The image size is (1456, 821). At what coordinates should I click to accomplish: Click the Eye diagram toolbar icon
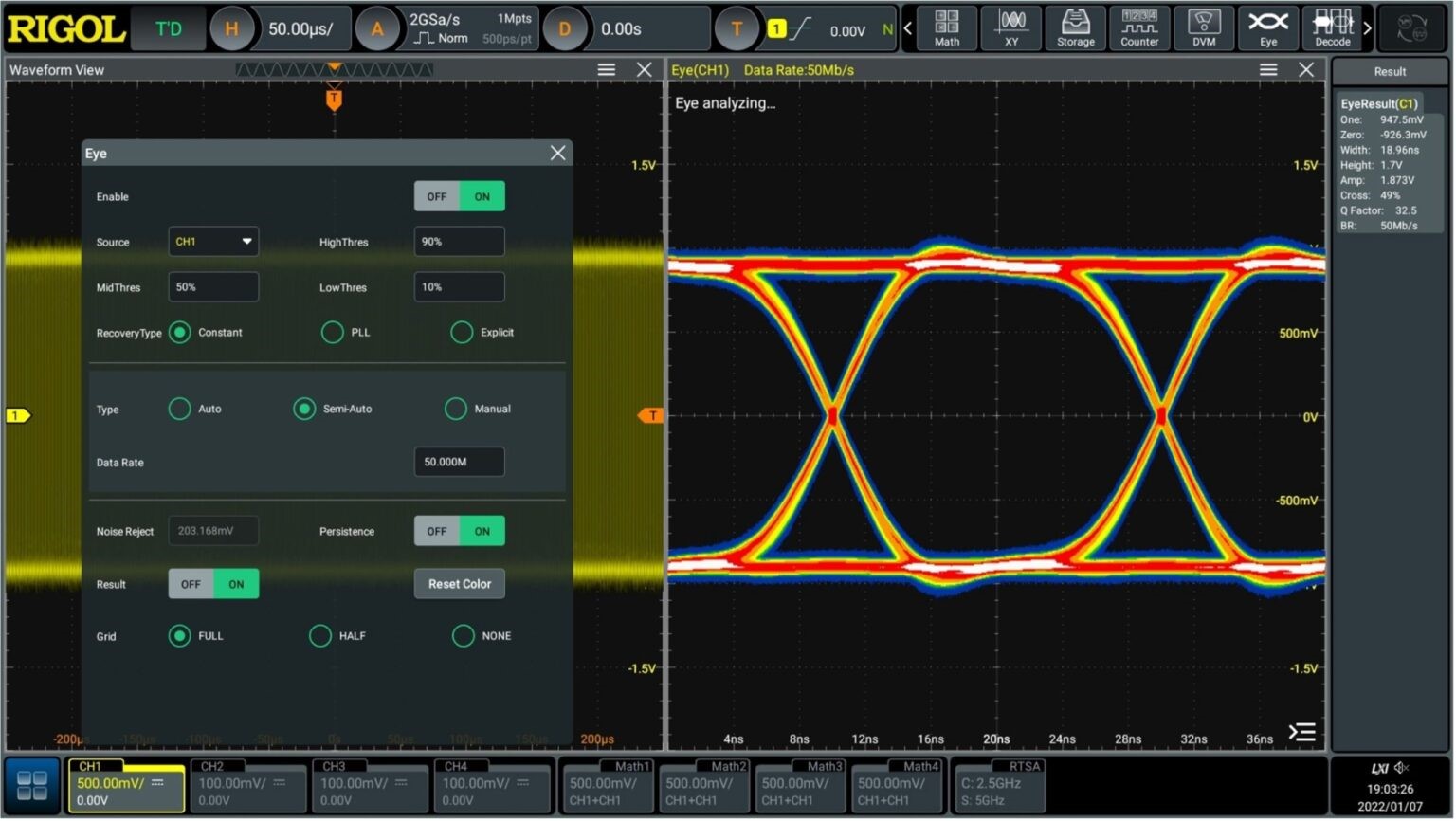point(1268,27)
